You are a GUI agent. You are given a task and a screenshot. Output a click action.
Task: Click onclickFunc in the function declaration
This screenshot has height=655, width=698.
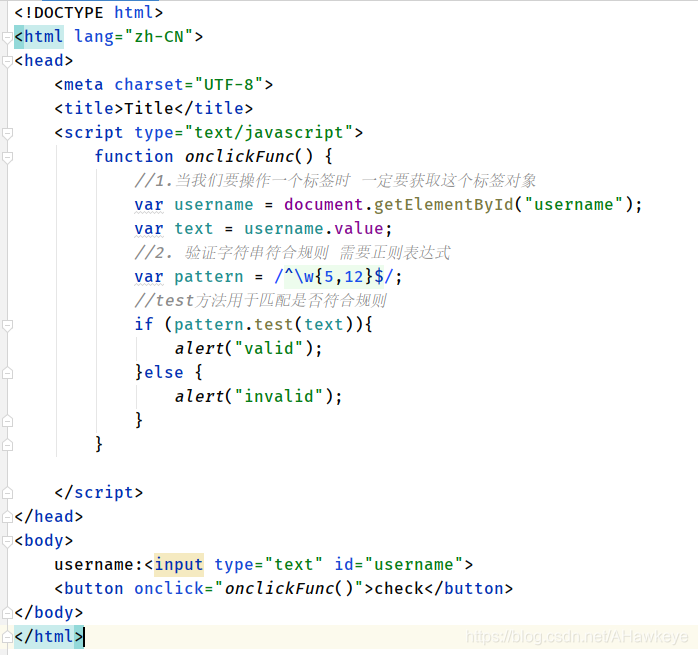click(239, 156)
